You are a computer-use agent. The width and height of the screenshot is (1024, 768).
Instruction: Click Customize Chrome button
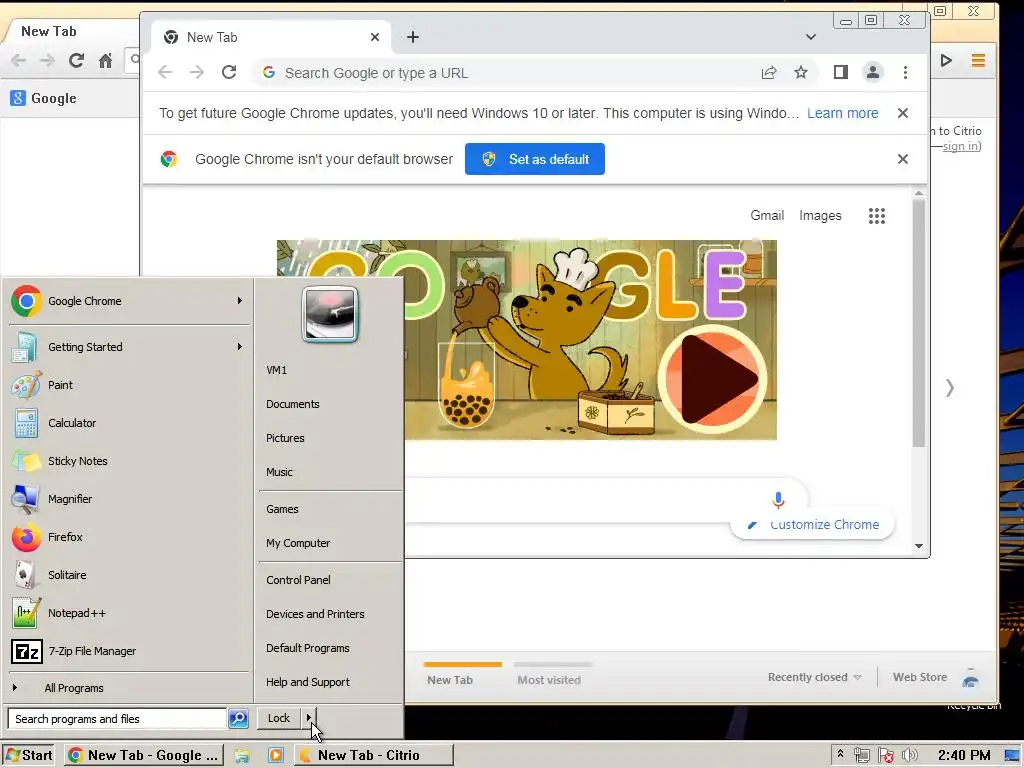(812, 524)
